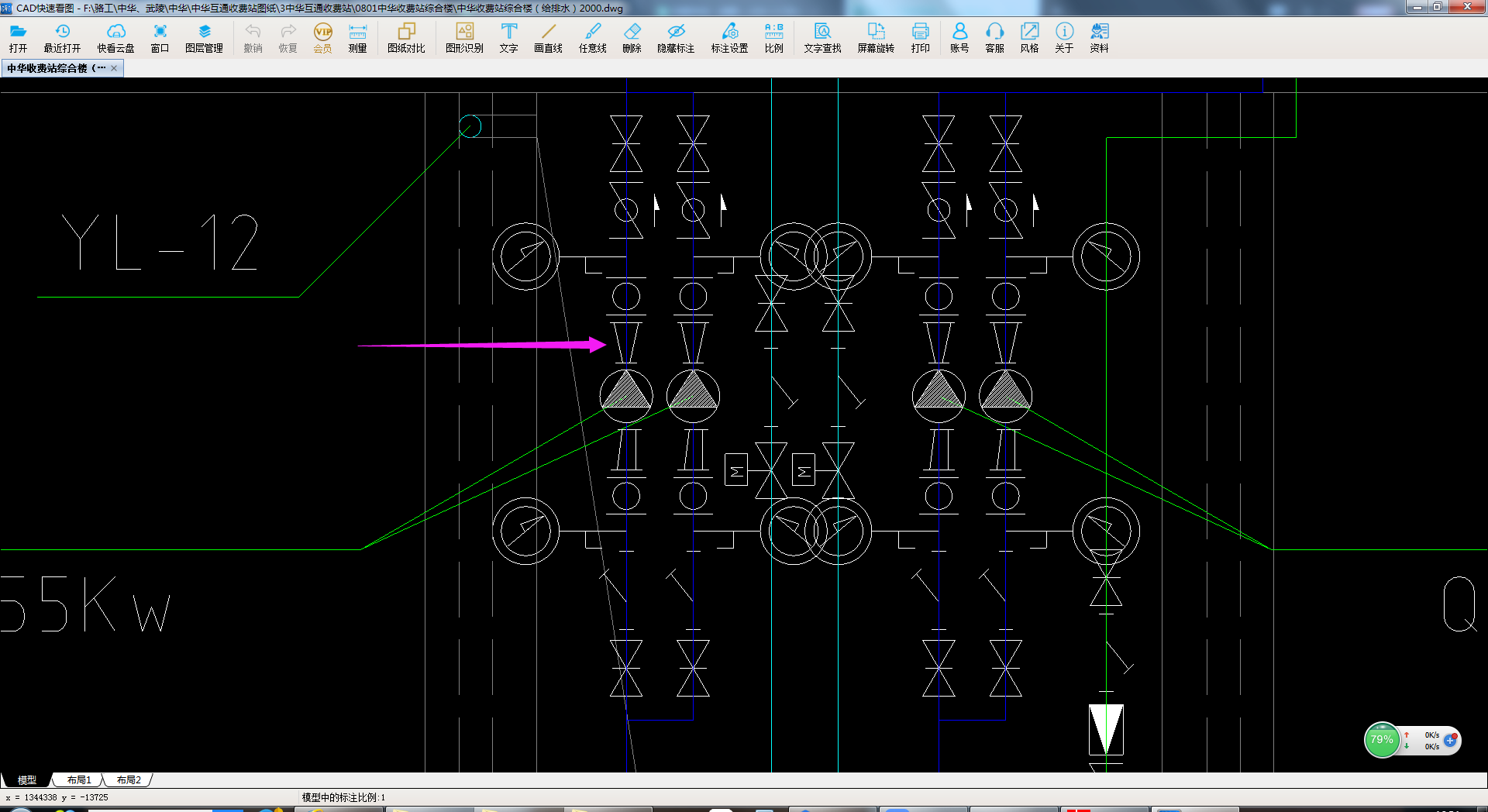Screen dimensions: 1488x812
Task: Select the 文字 text tool
Action: (508, 38)
